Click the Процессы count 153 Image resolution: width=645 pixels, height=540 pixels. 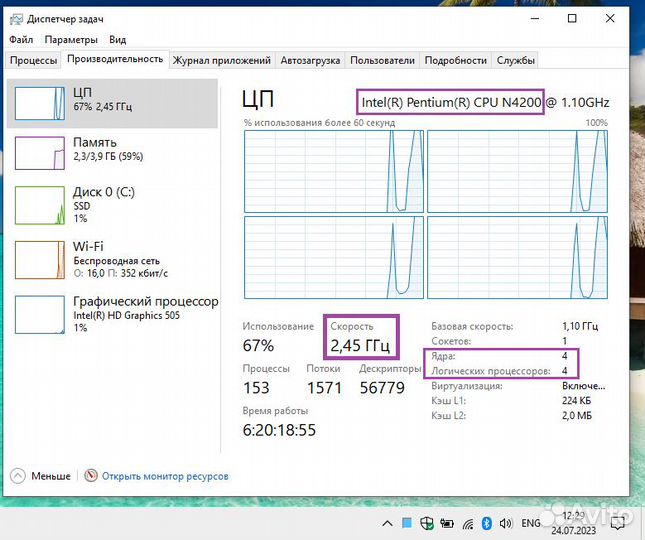click(x=256, y=388)
